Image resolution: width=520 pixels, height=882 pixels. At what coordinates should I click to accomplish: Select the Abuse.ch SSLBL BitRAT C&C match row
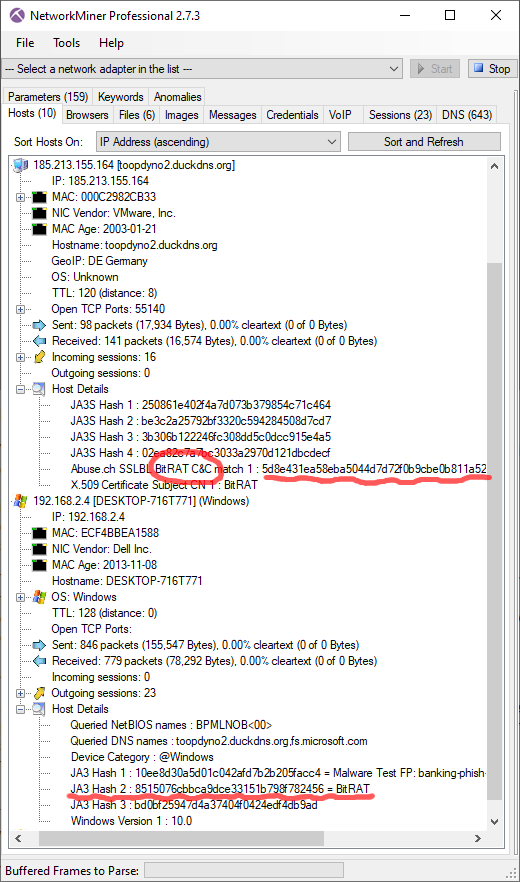pos(279,469)
